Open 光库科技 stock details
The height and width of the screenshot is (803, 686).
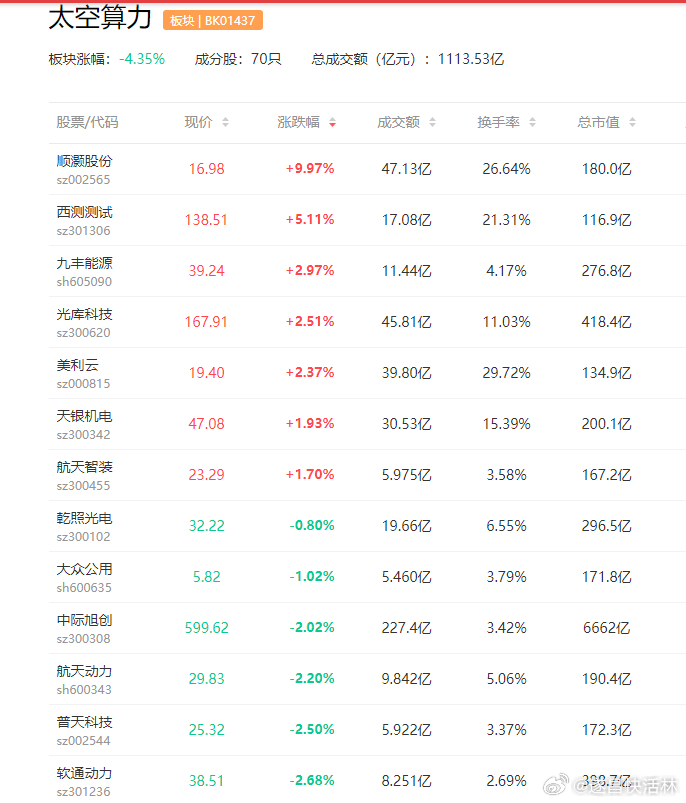coord(84,314)
